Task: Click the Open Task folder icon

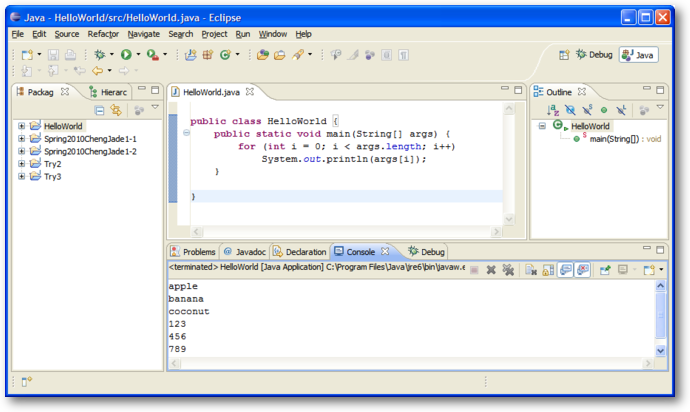Action: coord(279,55)
